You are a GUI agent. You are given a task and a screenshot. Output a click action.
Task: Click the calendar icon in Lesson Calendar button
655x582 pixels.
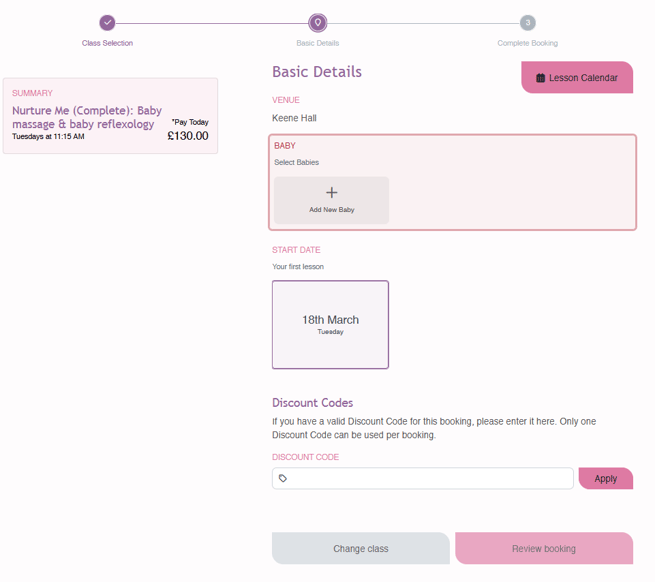click(x=540, y=78)
